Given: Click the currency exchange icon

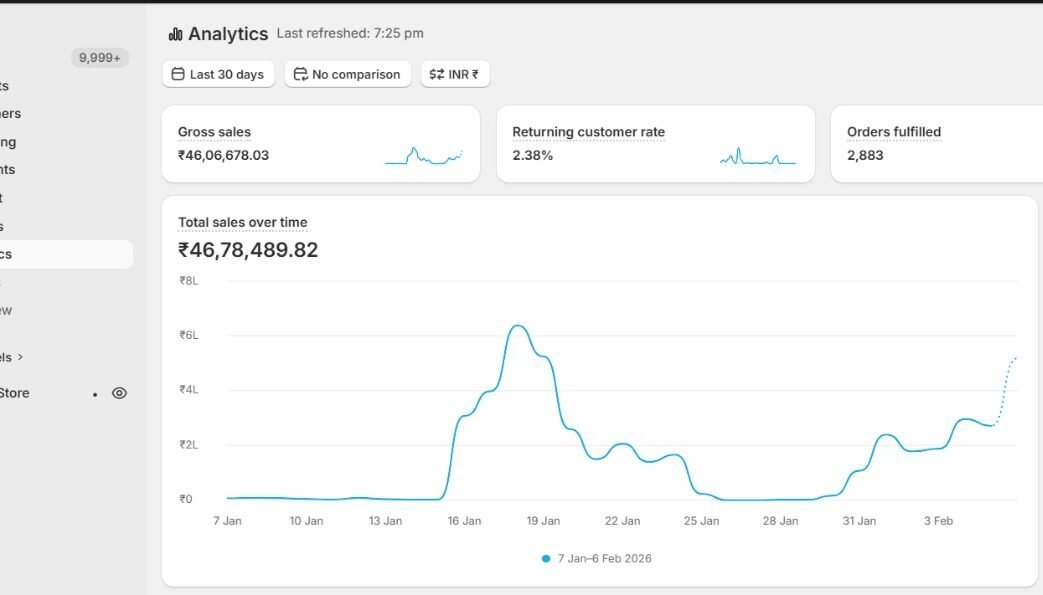Looking at the screenshot, I should [437, 74].
